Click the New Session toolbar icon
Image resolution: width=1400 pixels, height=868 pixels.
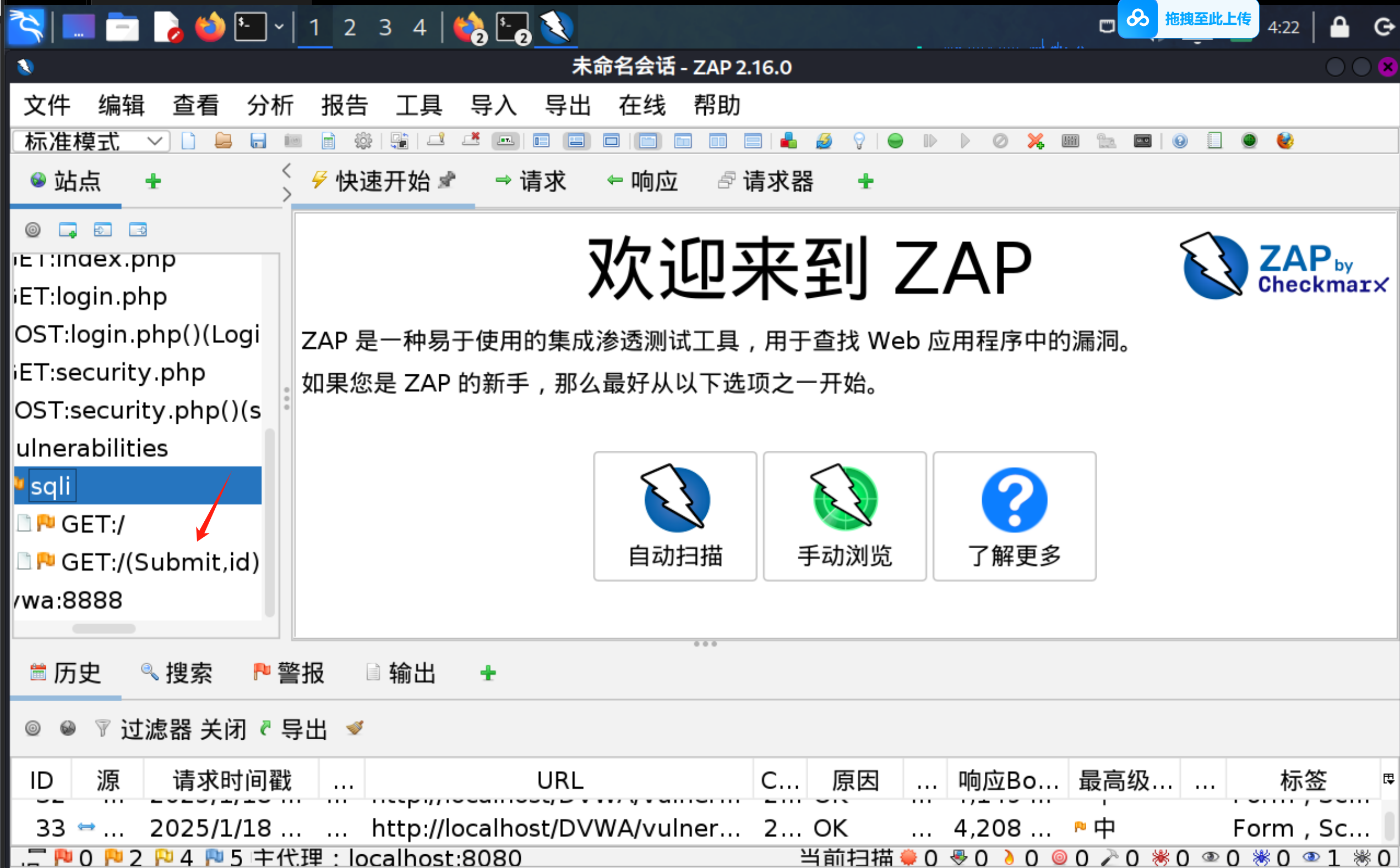click(188, 141)
